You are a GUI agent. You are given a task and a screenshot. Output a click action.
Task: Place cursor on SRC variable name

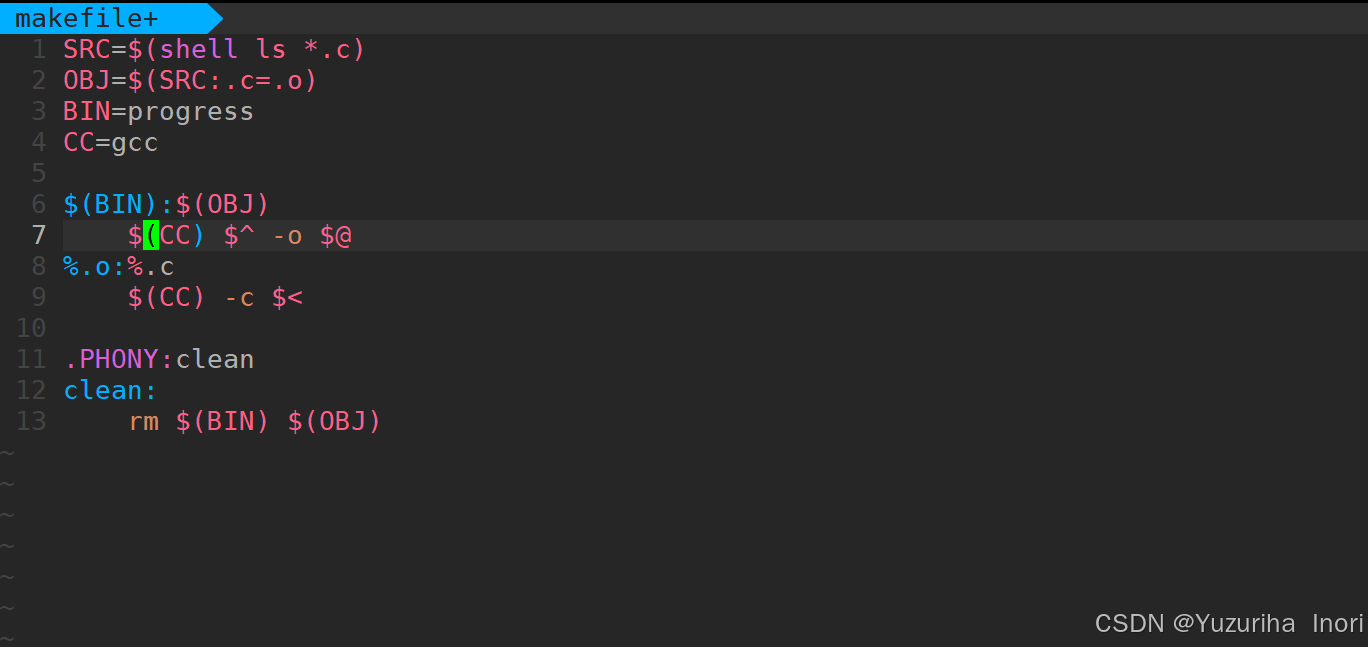[x=87, y=49]
